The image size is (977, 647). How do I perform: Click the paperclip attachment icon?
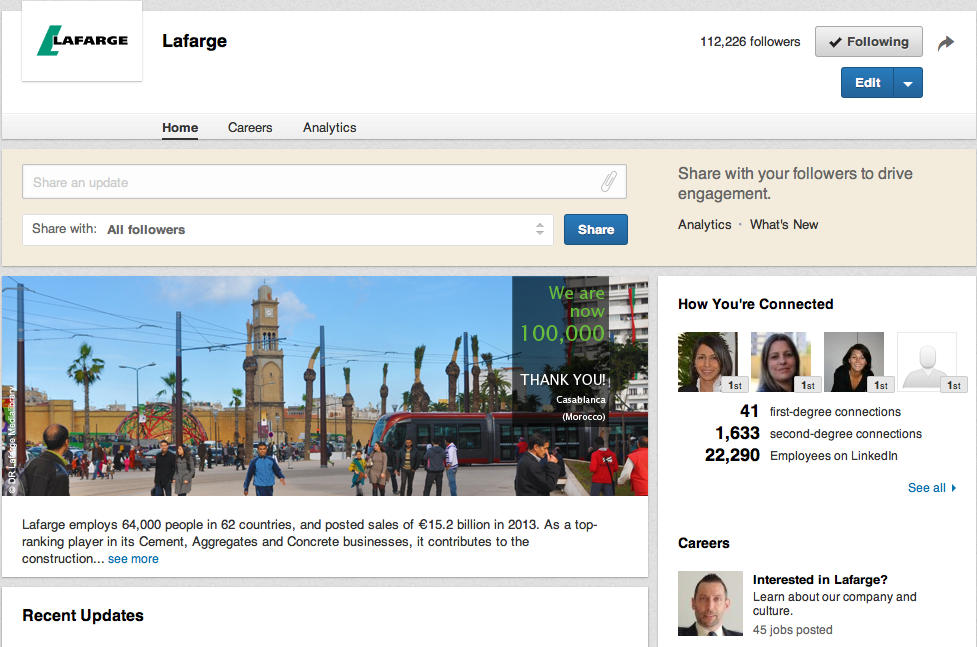point(608,182)
